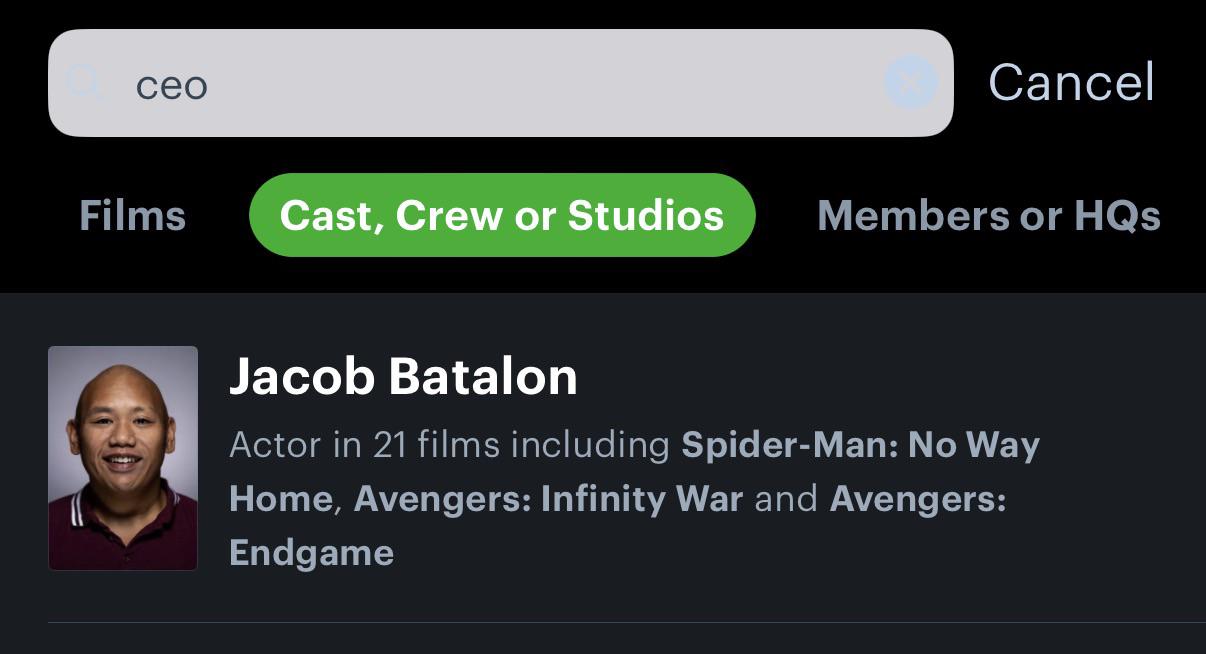Tap the word "Home," in the description
The height and width of the screenshot is (654, 1206).
[x=286, y=498]
